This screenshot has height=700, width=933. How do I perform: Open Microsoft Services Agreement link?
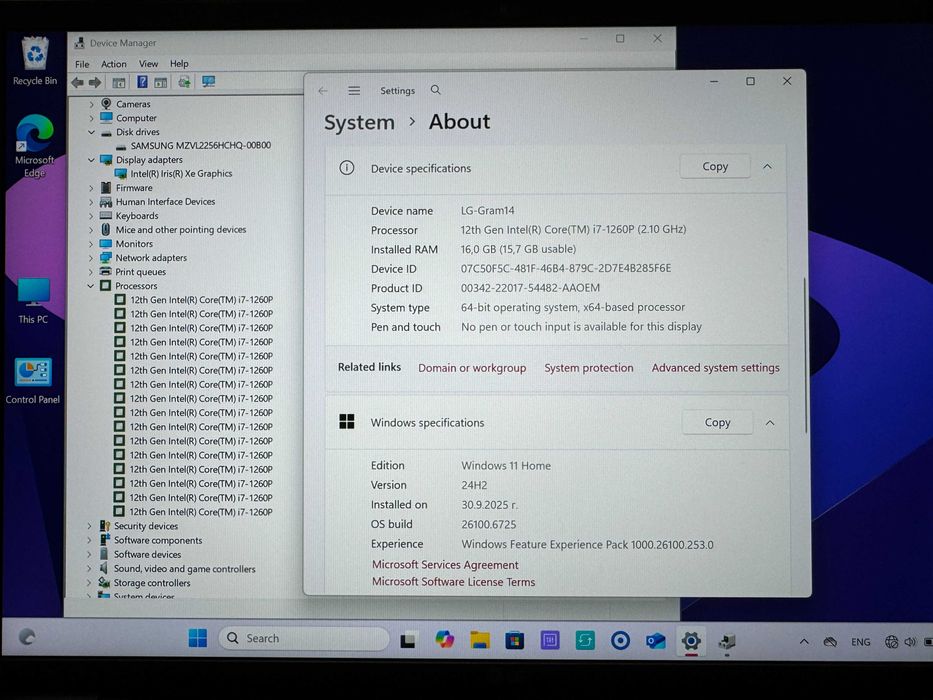click(445, 564)
